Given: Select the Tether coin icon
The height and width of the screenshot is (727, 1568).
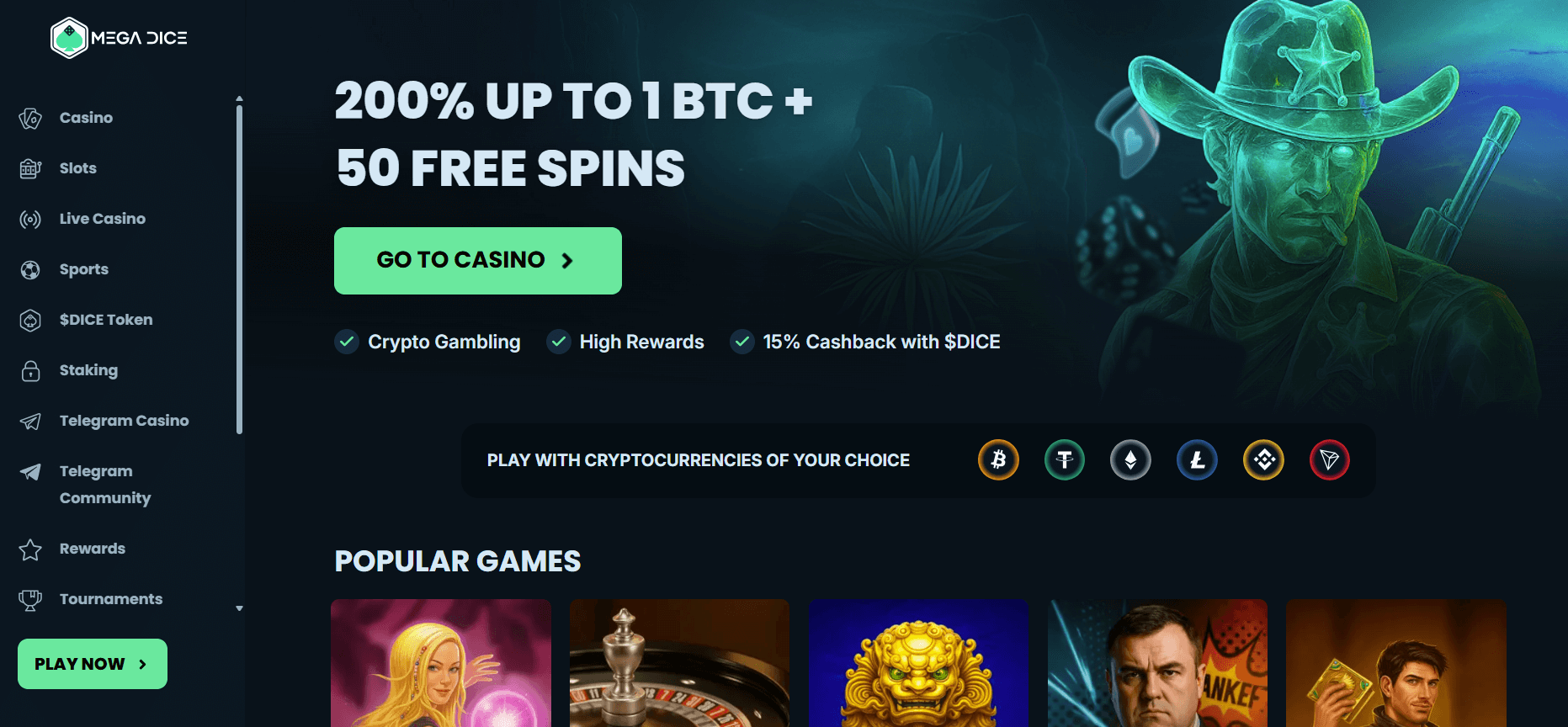Looking at the screenshot, I should coord(1065,460).
